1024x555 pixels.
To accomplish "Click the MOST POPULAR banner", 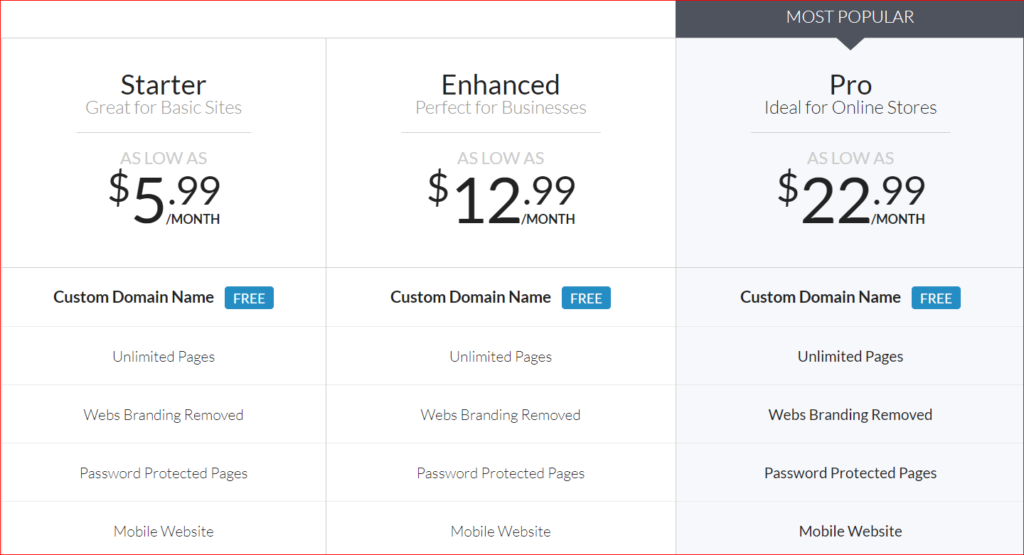I will (850, 17).
